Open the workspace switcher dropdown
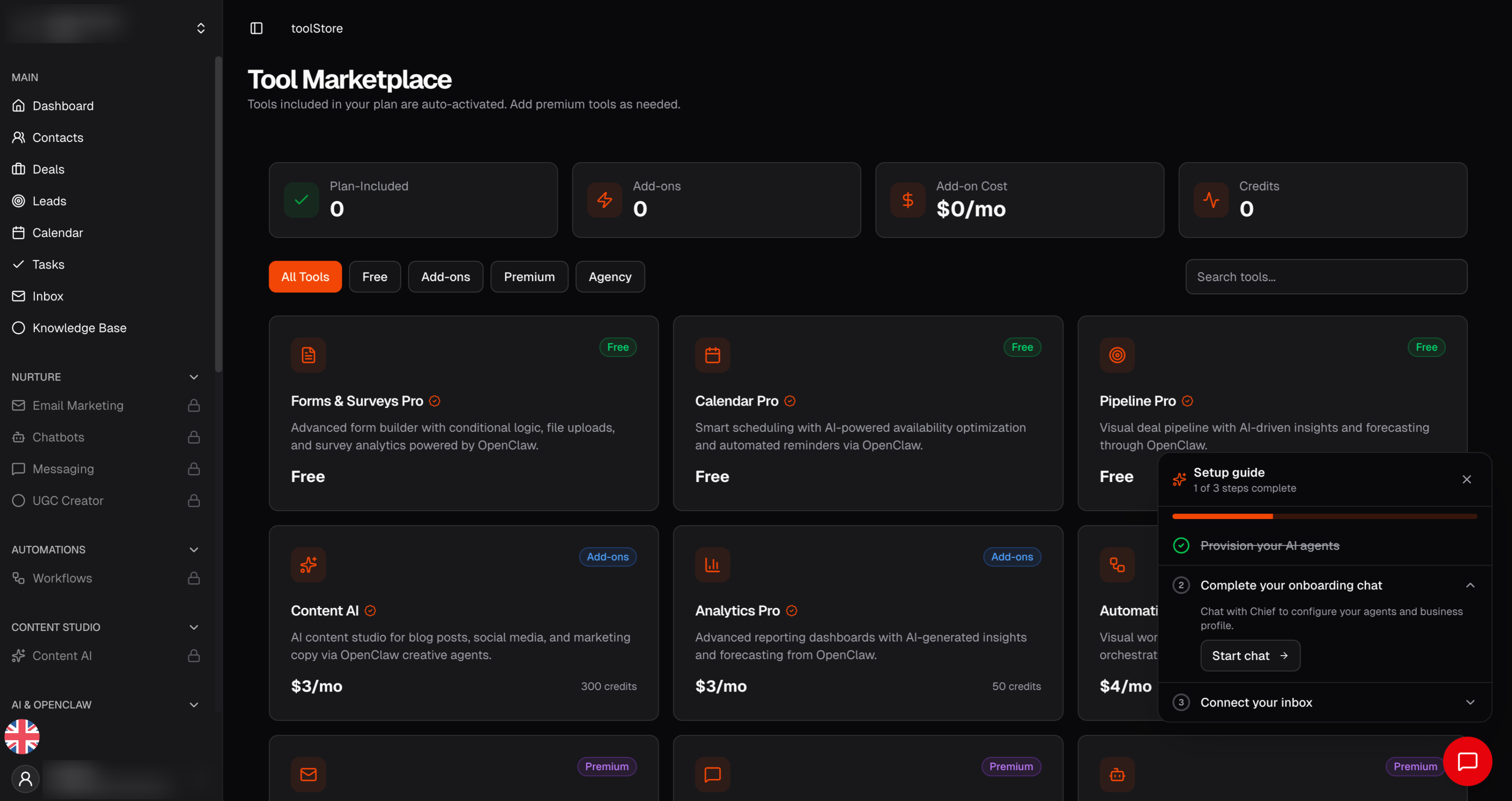The height and width of the screenshot is (801, 1512). [201, 28]
